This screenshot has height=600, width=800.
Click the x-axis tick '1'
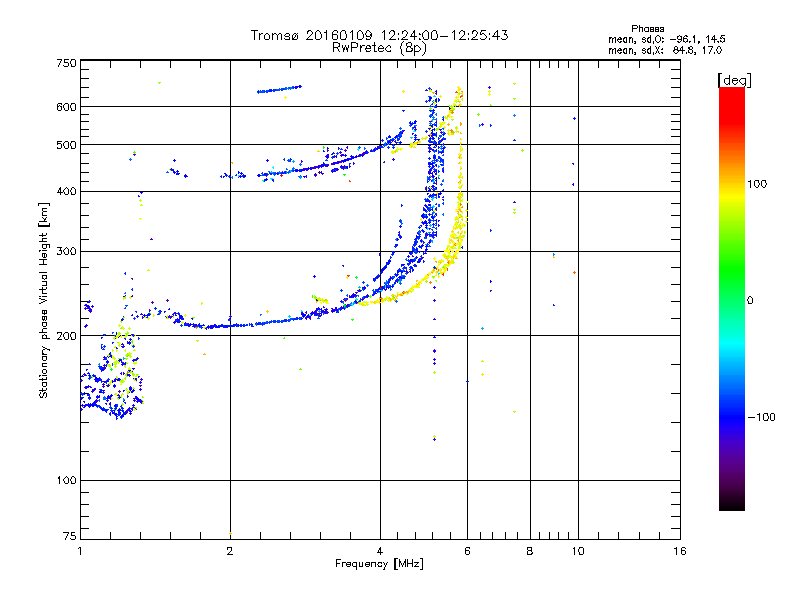[x=80, y=551]
